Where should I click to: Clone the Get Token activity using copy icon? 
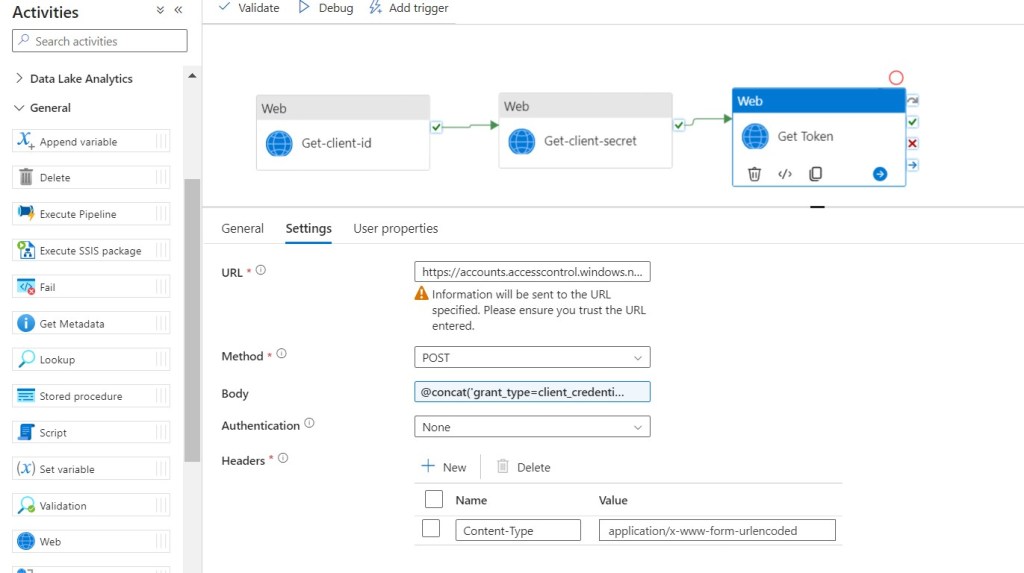point(815,174)
